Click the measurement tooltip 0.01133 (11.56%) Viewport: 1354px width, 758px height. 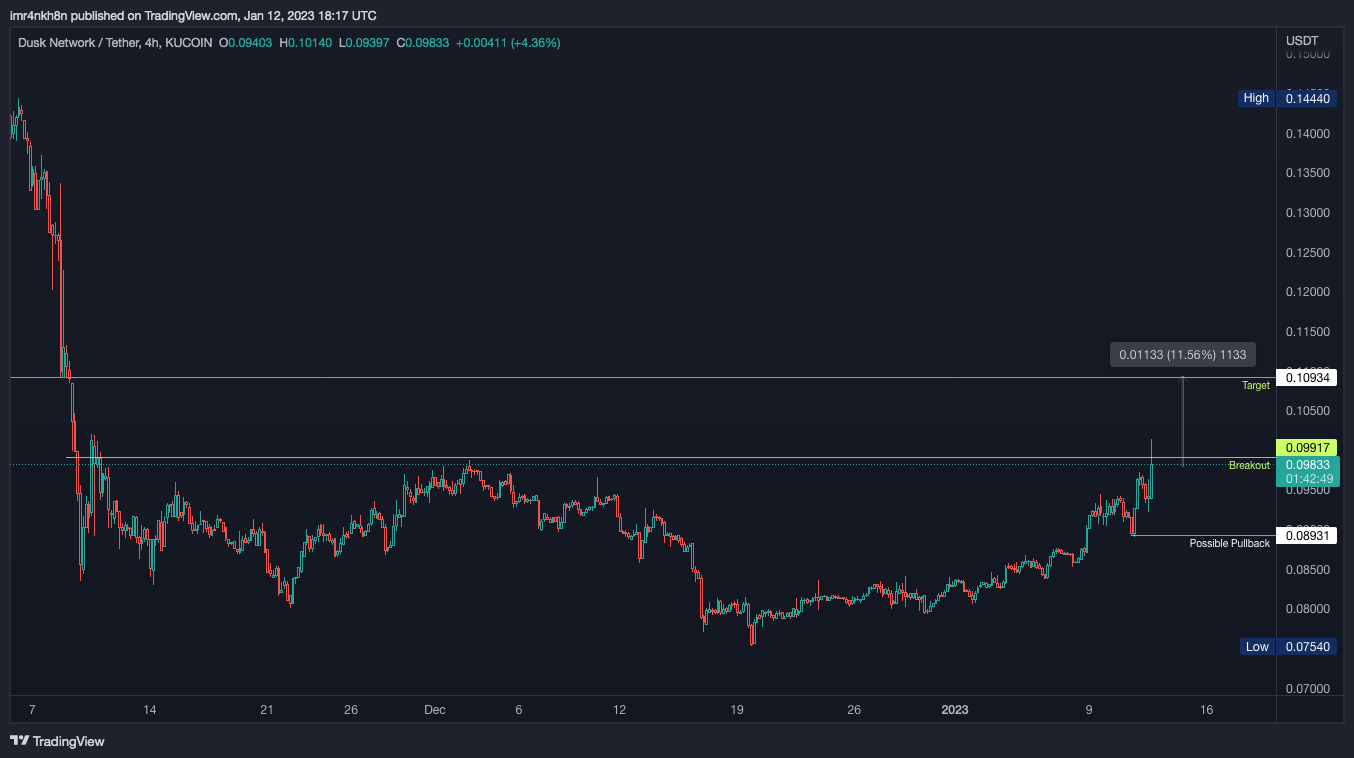1182,354
